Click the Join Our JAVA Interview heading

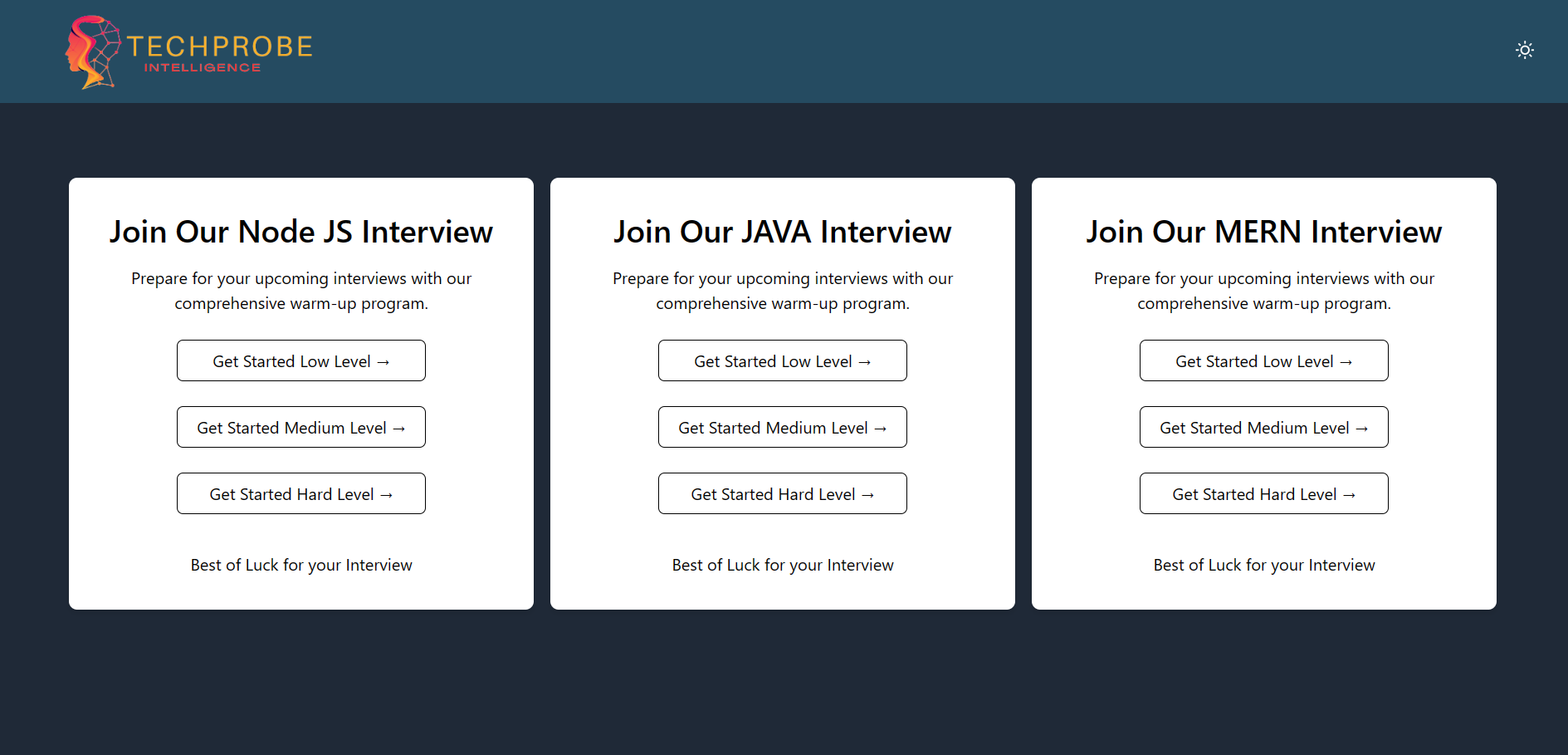782,232
